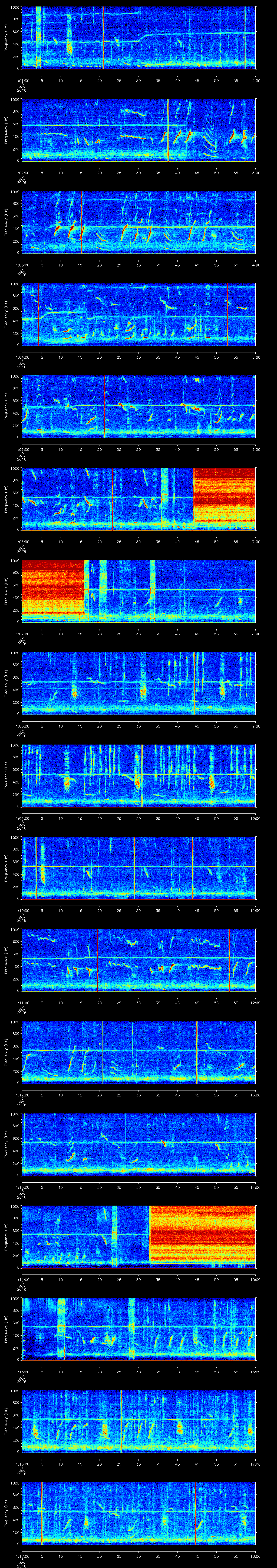Select the spectrogram panel starting at 1:11:00
Image resolution: width=277 pixels, height=1568 pixels.
point(138,960)
